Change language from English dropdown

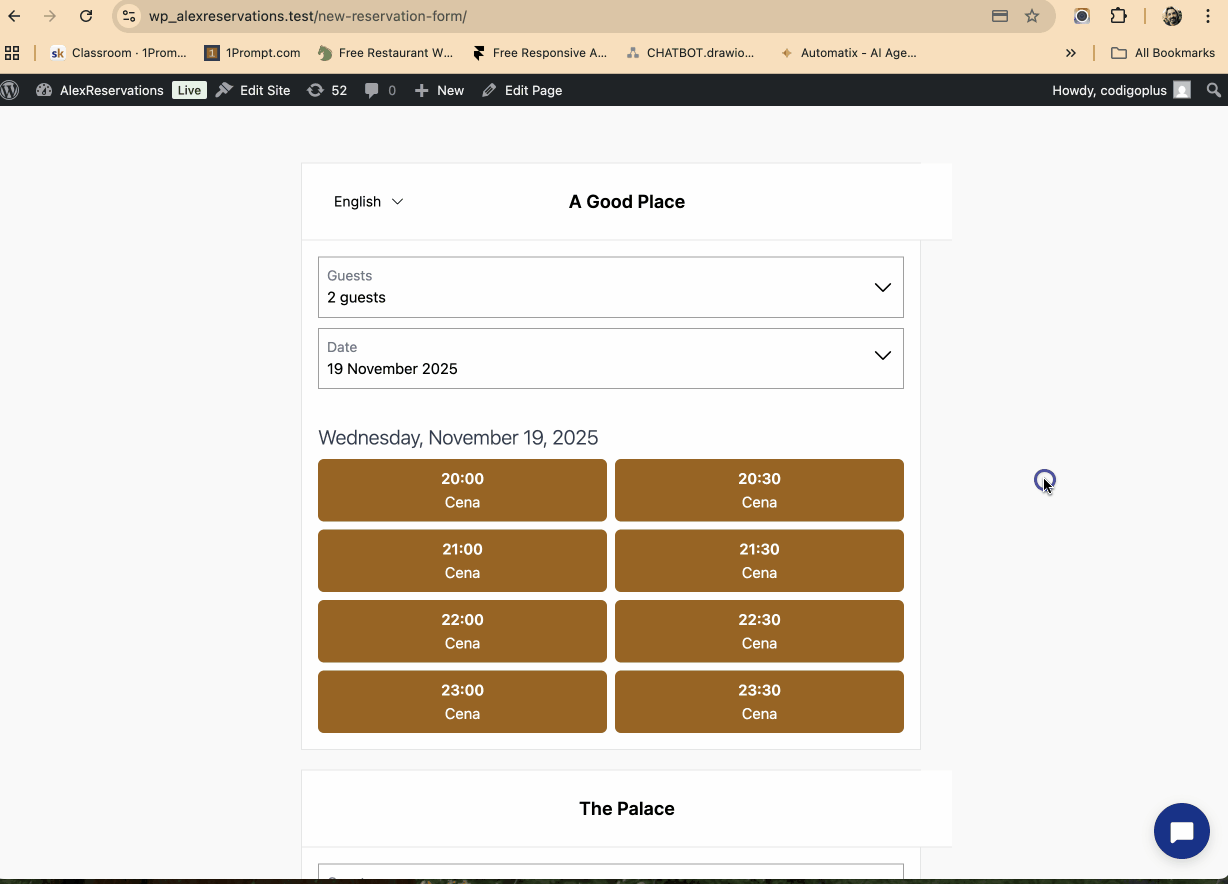368,202
